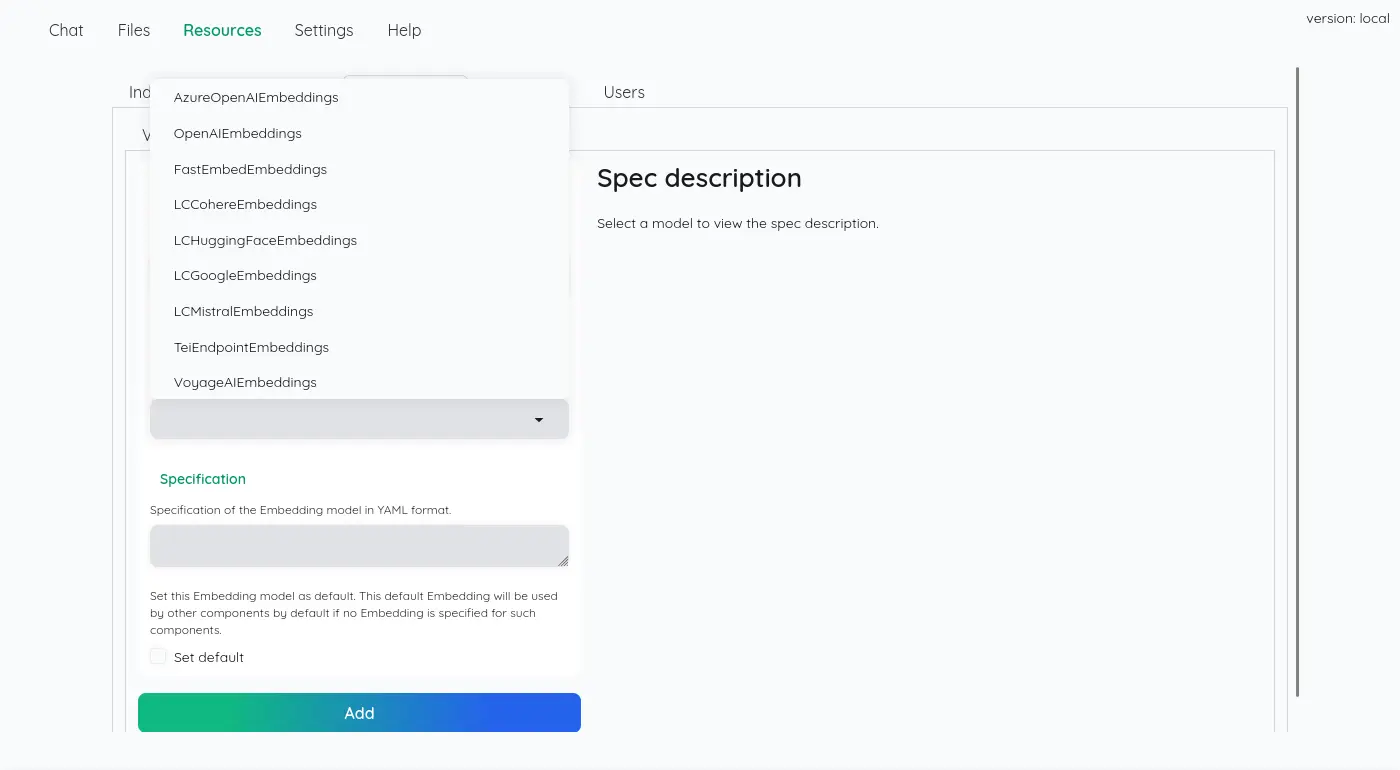The height and width of the screenshot is (770, 1400).
Task: Choose TeiEndpointEmbeddings from the dropdown
Action: (251, 348)
